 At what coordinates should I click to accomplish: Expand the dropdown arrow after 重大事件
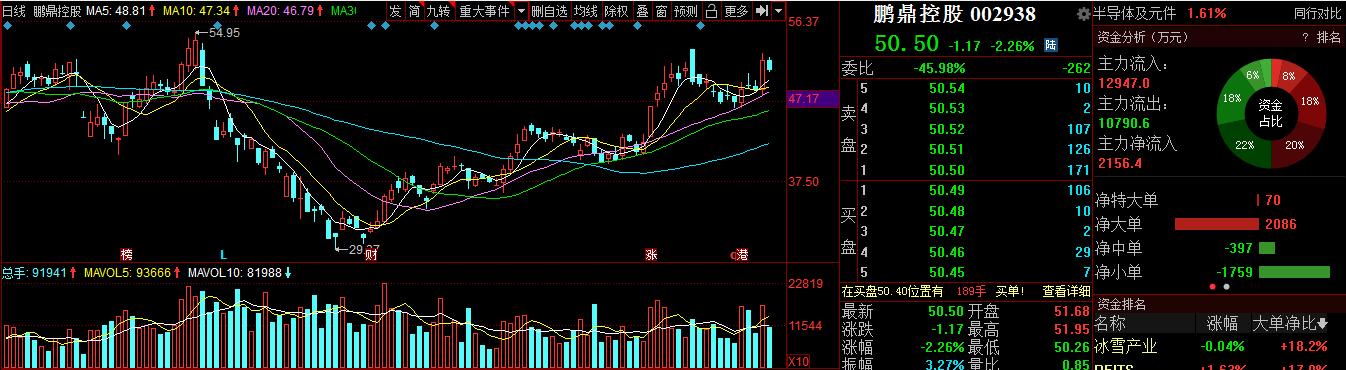tap(522, 11)
